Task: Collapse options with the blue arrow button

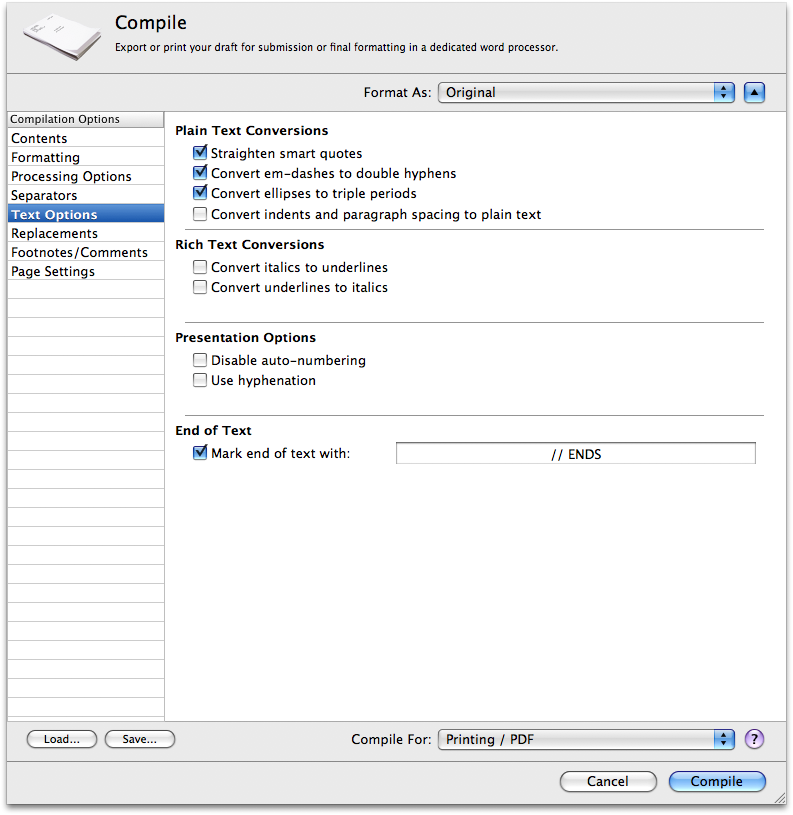Action: [754, 93]
